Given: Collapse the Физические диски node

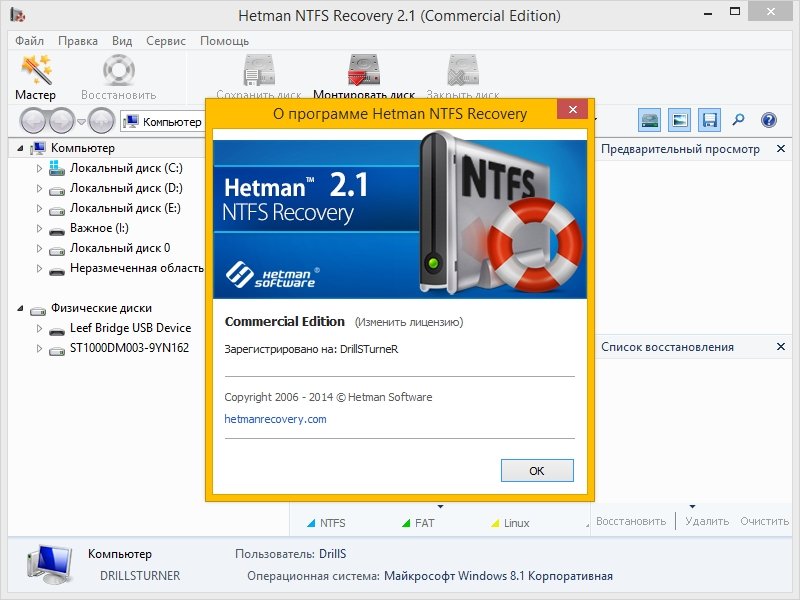Looking at the screenshot, I should (20, 308).
